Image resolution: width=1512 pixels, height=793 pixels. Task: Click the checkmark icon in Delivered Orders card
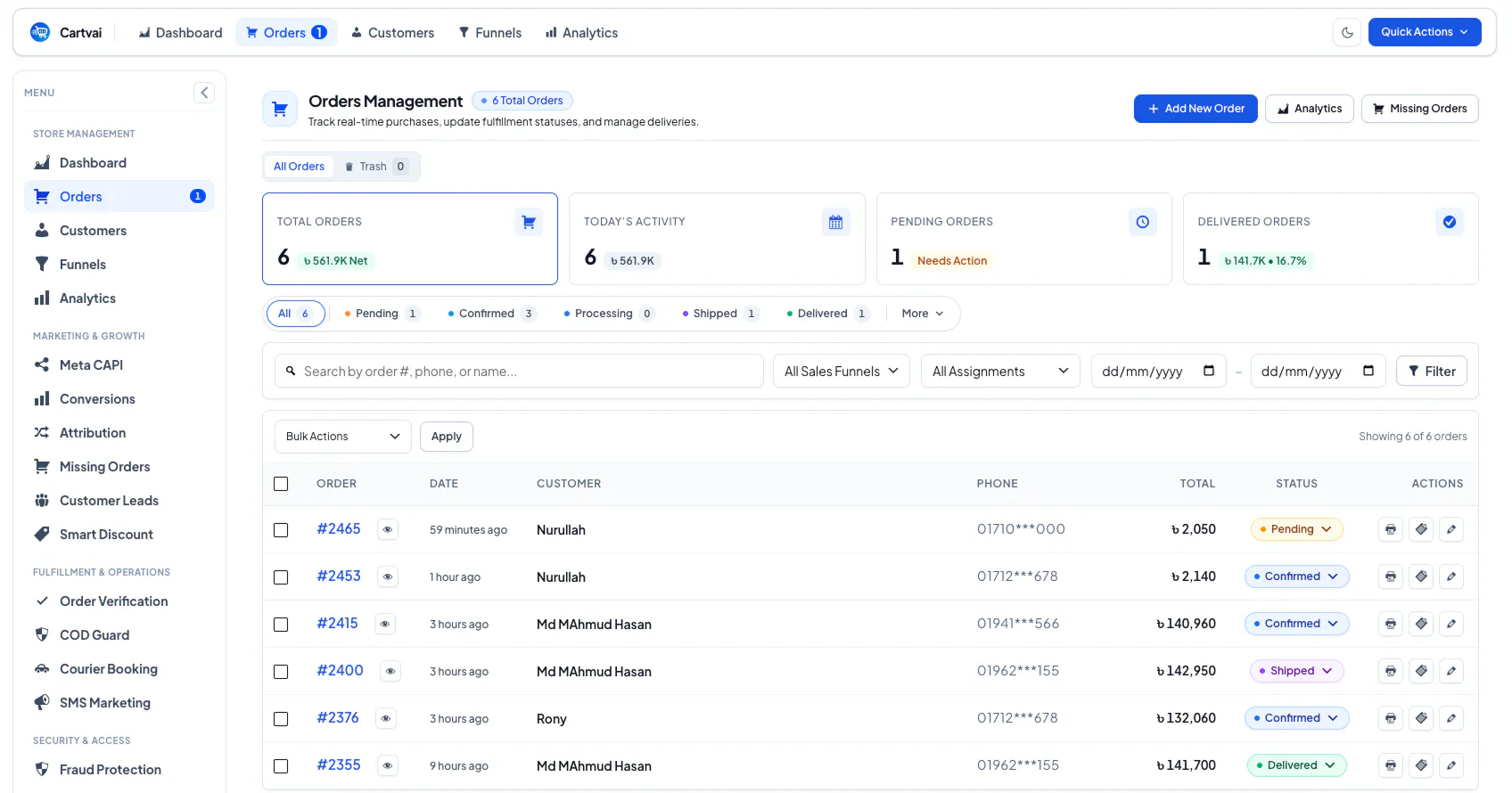1450,222
